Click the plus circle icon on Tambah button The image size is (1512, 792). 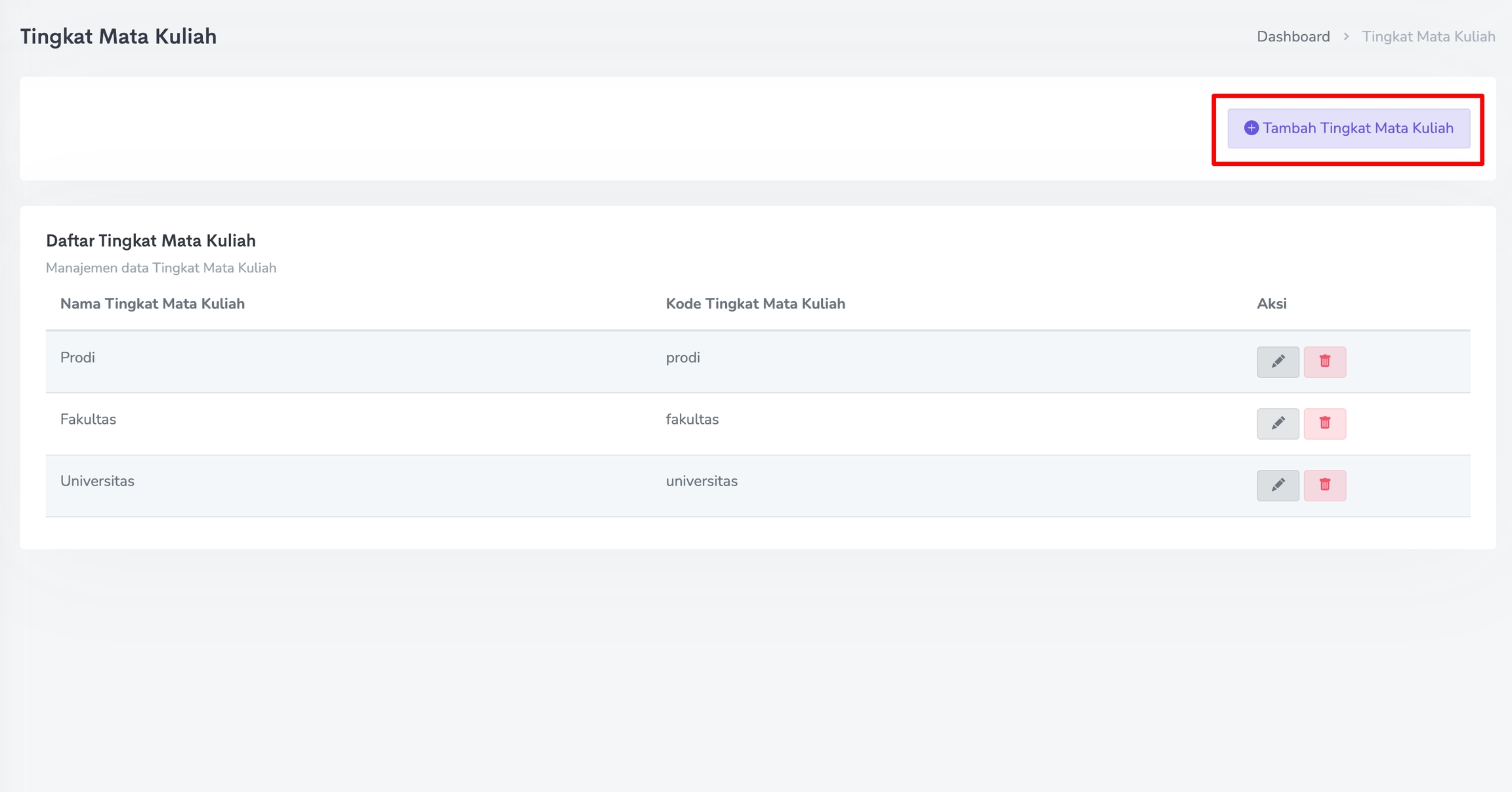[x=1251, y=128]
